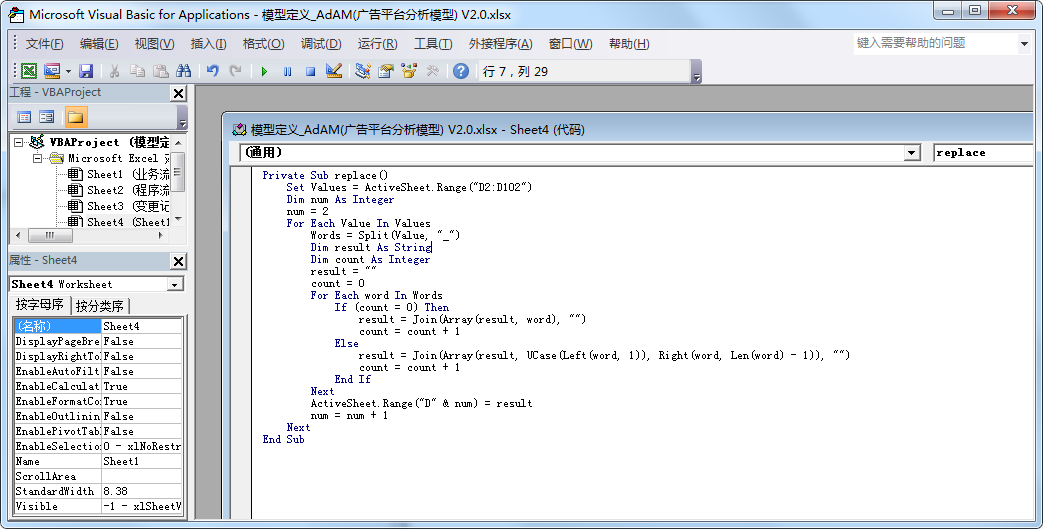Close the 工程 - VBAProject panel
Screen dimensions: 1043x529
(x=178, y=93)
